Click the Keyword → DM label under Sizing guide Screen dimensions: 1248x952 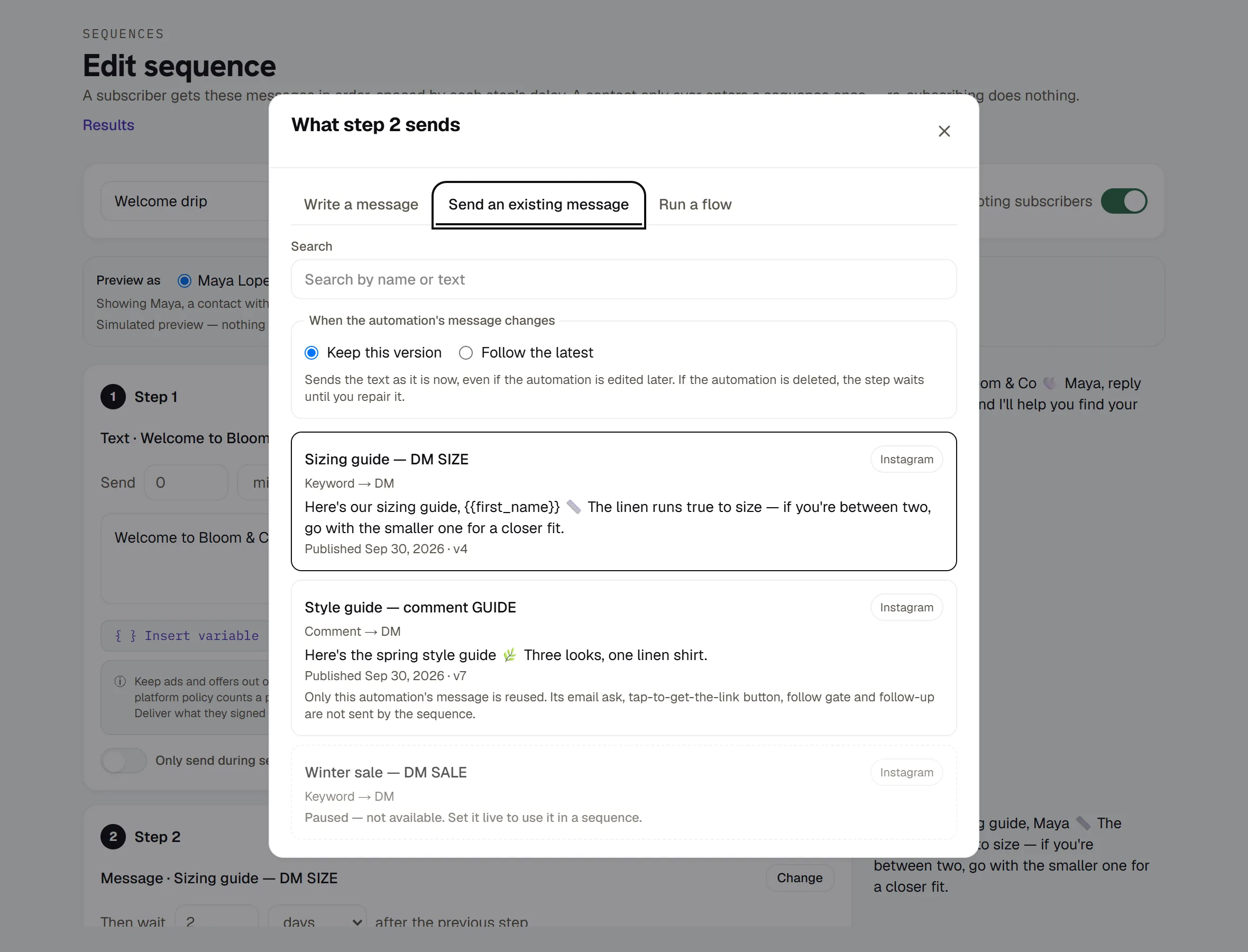tap(350, 483)
